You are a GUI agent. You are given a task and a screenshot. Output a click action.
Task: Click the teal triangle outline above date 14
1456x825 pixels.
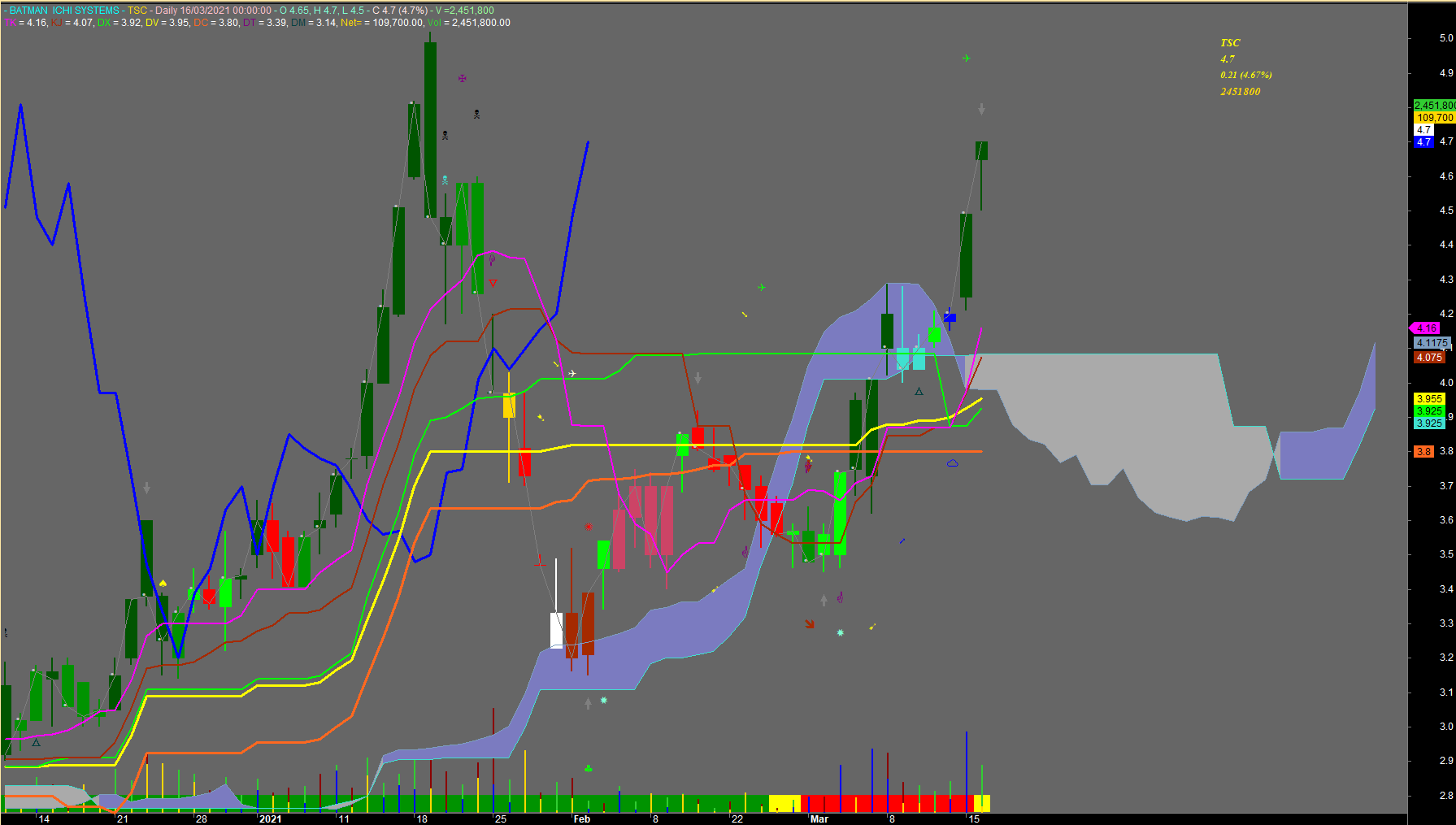coord(36,742)
